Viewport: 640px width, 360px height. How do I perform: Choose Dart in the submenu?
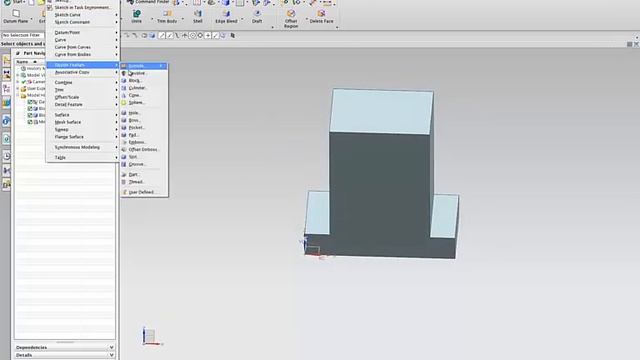(144, 174)
